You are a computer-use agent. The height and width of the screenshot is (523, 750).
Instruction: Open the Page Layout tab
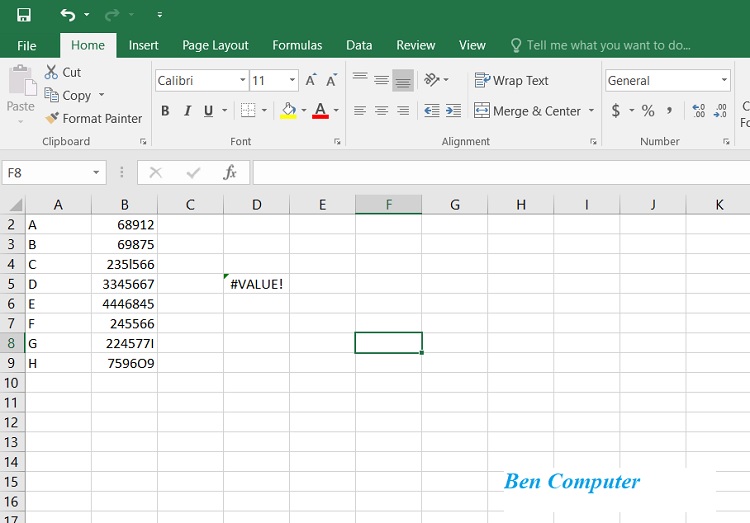click(215, 45)
